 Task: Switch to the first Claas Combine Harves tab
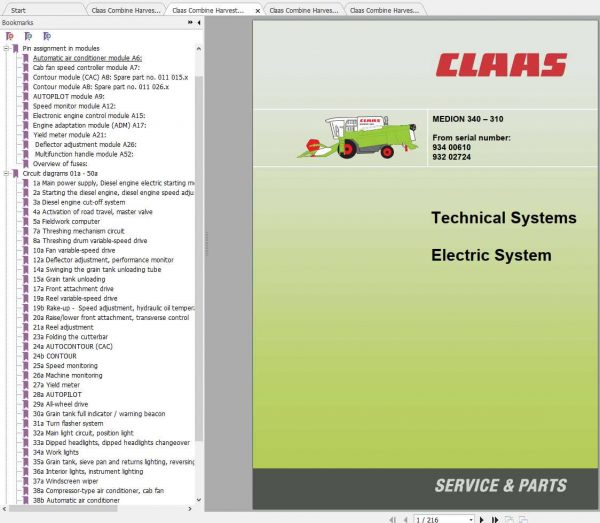pyautogui.click(x=126, y=10)
